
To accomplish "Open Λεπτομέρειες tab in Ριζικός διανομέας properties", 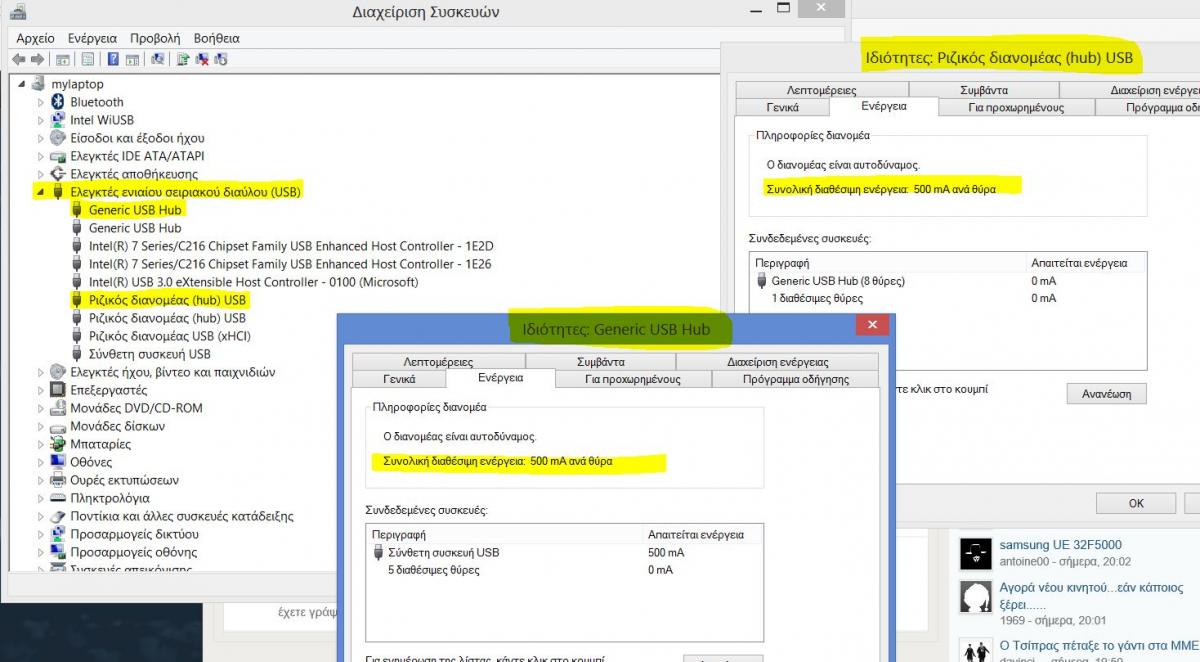I will (x=821, y=90).
